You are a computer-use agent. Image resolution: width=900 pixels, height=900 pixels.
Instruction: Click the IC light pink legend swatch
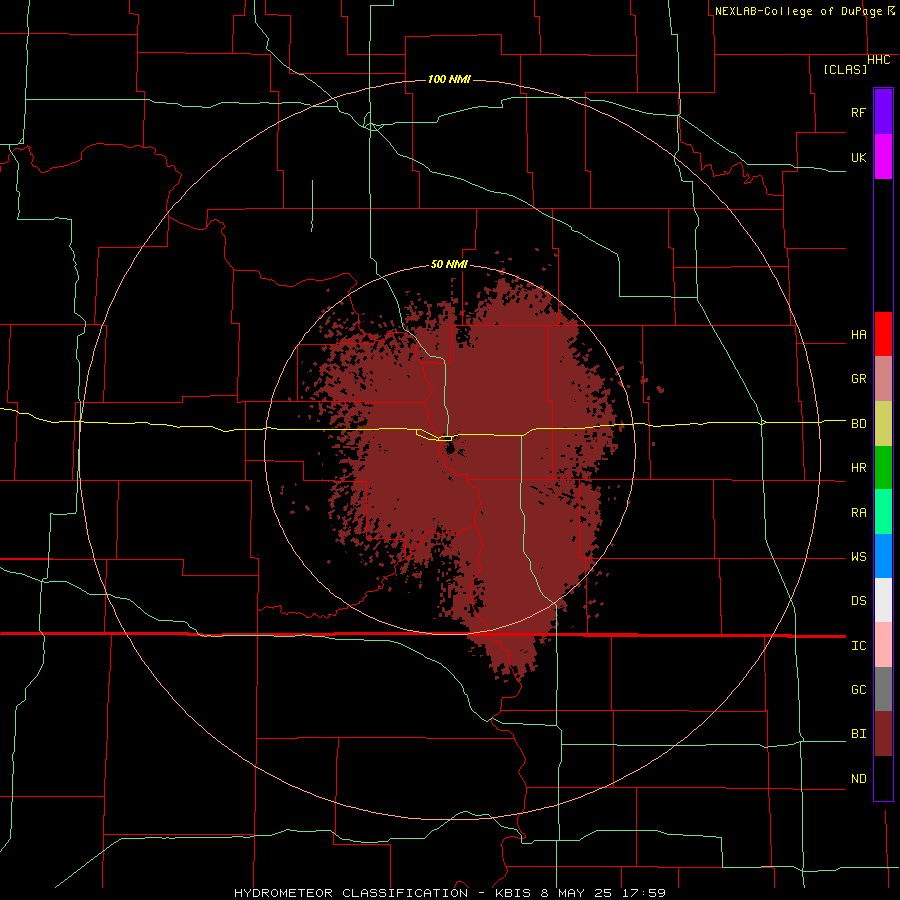click(x=883, y=645)
